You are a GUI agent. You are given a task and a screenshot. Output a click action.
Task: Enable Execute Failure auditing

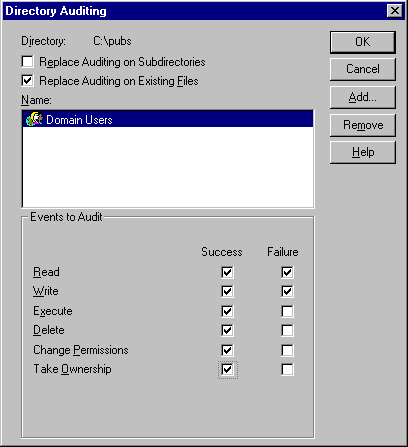287,311
